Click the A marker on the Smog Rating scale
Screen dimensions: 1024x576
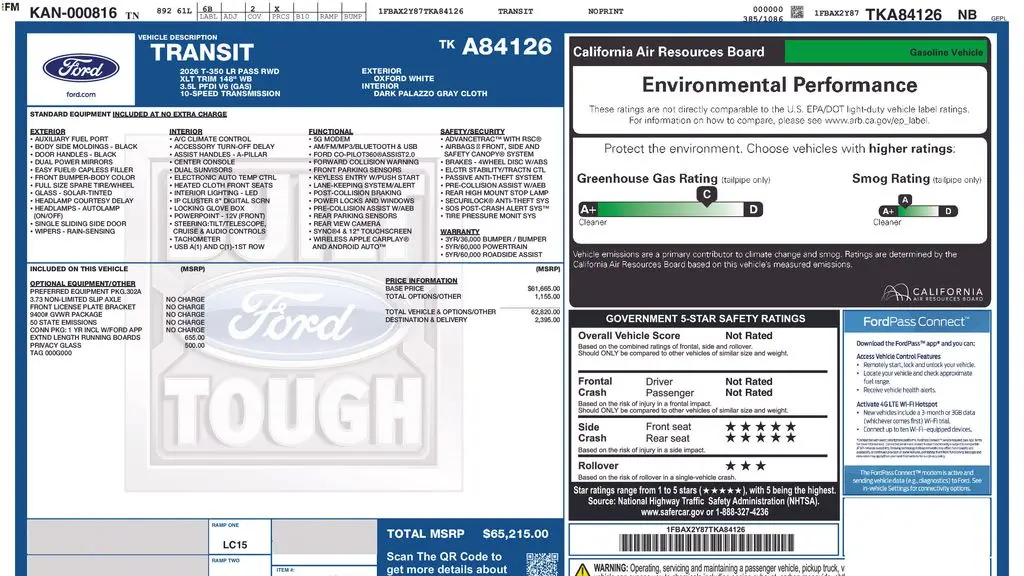coord(904,200)
